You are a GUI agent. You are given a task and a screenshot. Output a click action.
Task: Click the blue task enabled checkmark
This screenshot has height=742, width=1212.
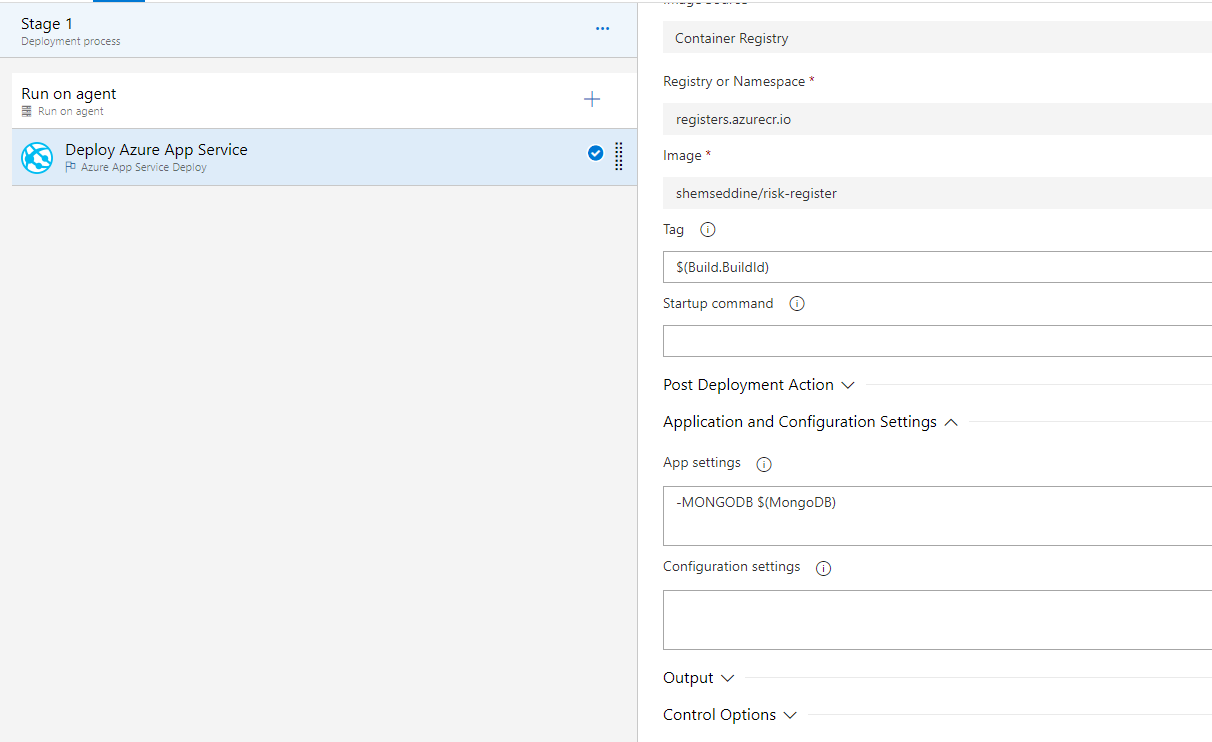[596, 153]
